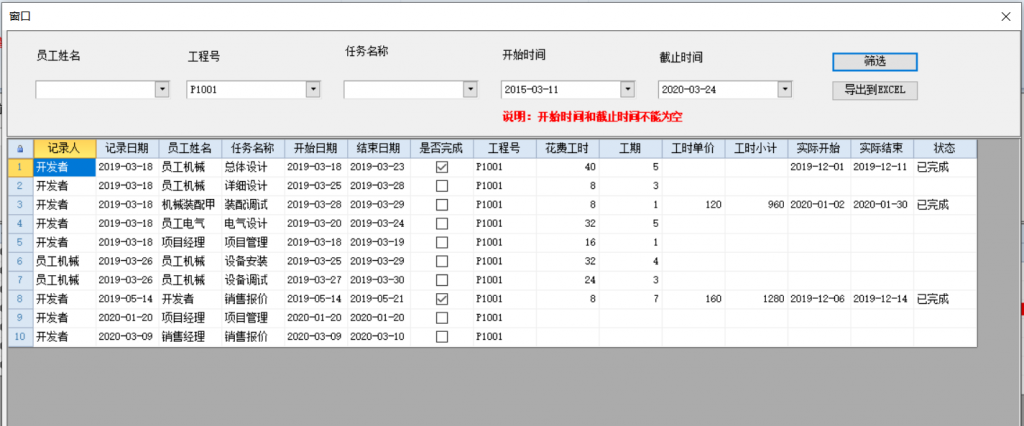Viewport: 1024px width, 426px height.
Task: Open the 工程号 dropdown showing P1001
Action: pos(313,90)
